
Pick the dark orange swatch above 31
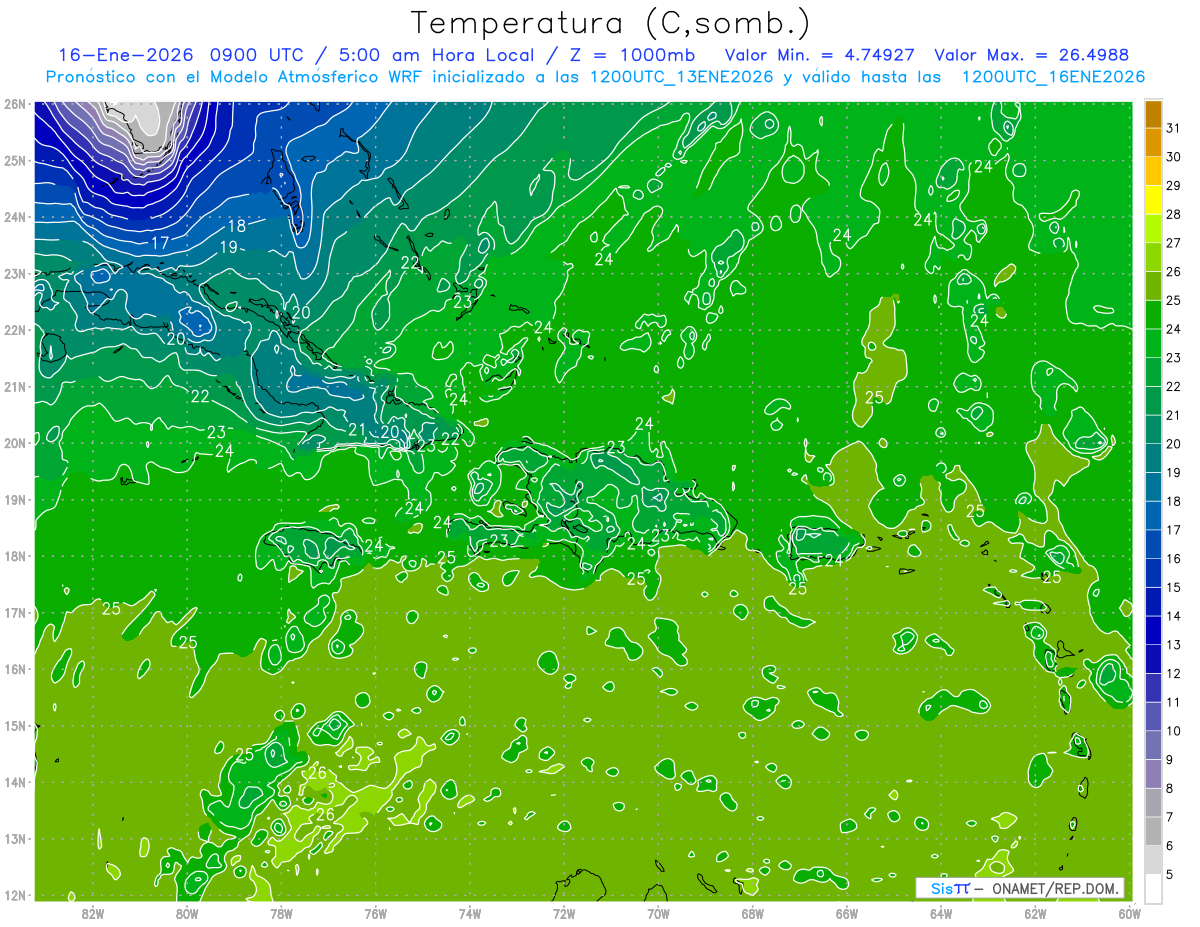coord(1153,113)
